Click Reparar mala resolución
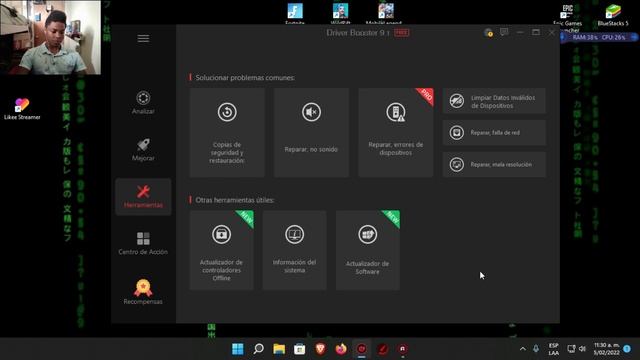Image resolution: width=640 pixels, height=360 pixels. pos(494,164)
